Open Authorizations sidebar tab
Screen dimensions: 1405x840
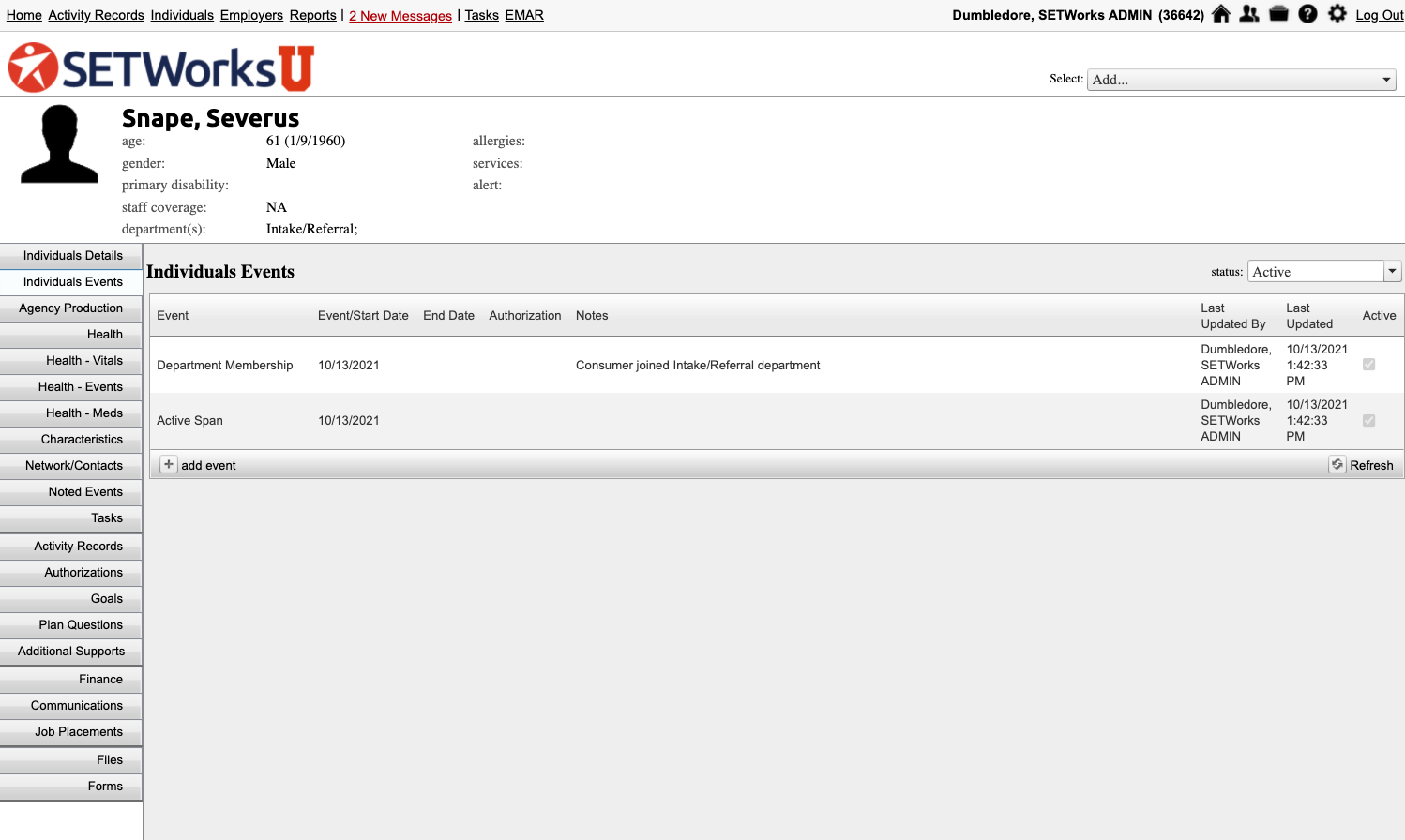tap(71, 572)
